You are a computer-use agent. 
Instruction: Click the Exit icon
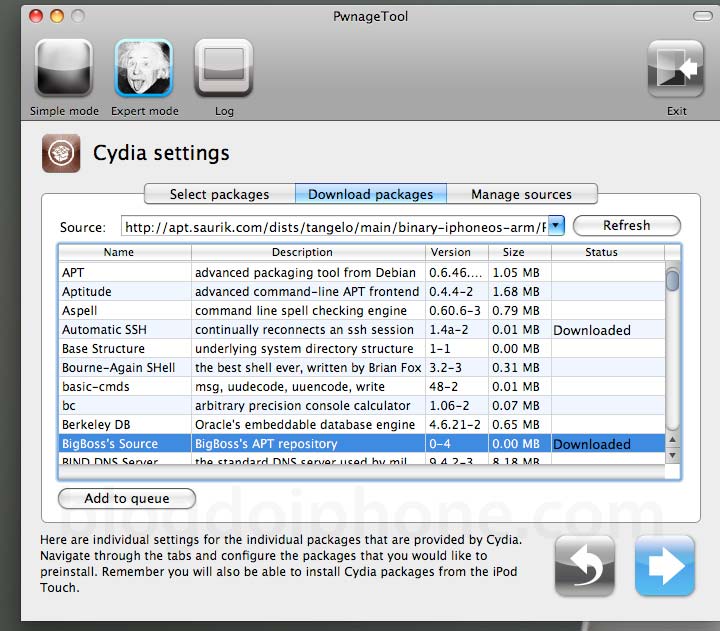click(x=675, y=69)
